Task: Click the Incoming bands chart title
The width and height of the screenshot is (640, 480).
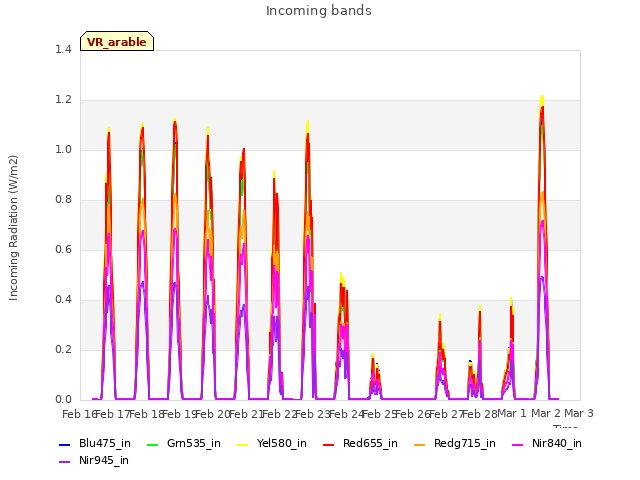Action: pos(319,11)
